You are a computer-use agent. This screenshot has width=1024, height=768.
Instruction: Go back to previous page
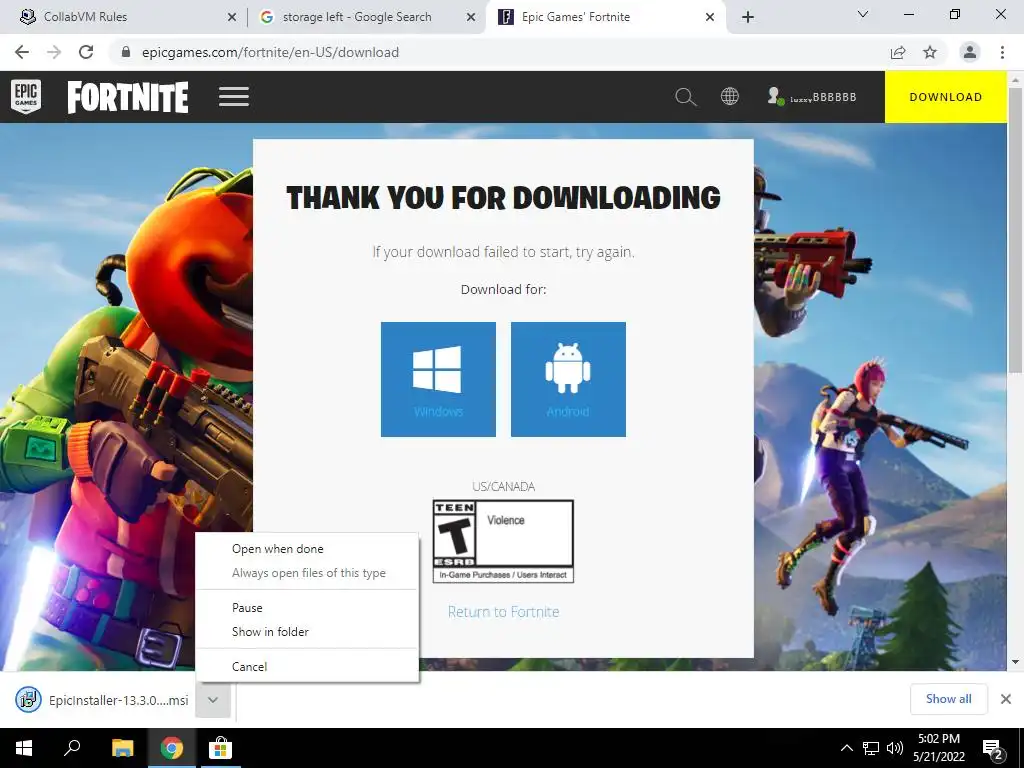(x=22, y=52)
